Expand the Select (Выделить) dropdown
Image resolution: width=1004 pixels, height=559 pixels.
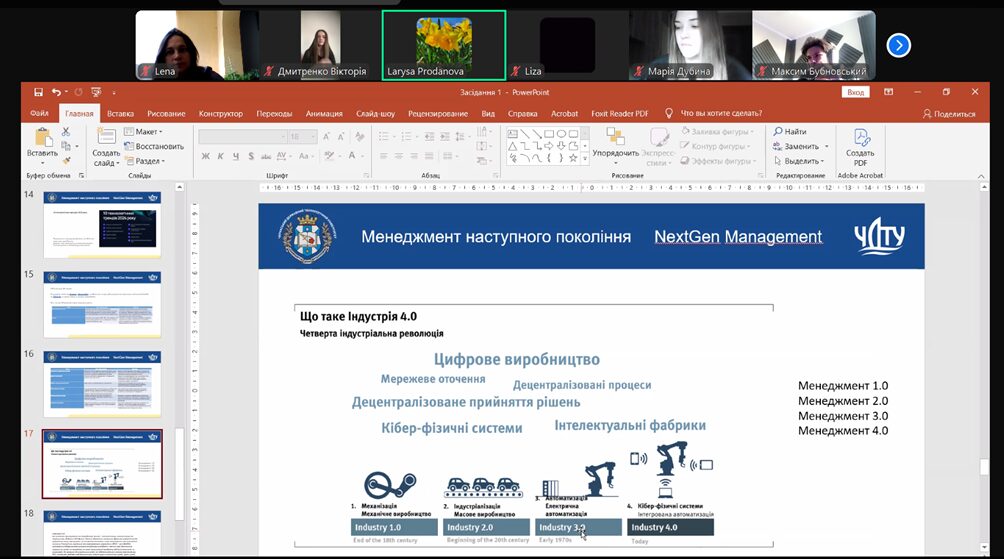801,161
